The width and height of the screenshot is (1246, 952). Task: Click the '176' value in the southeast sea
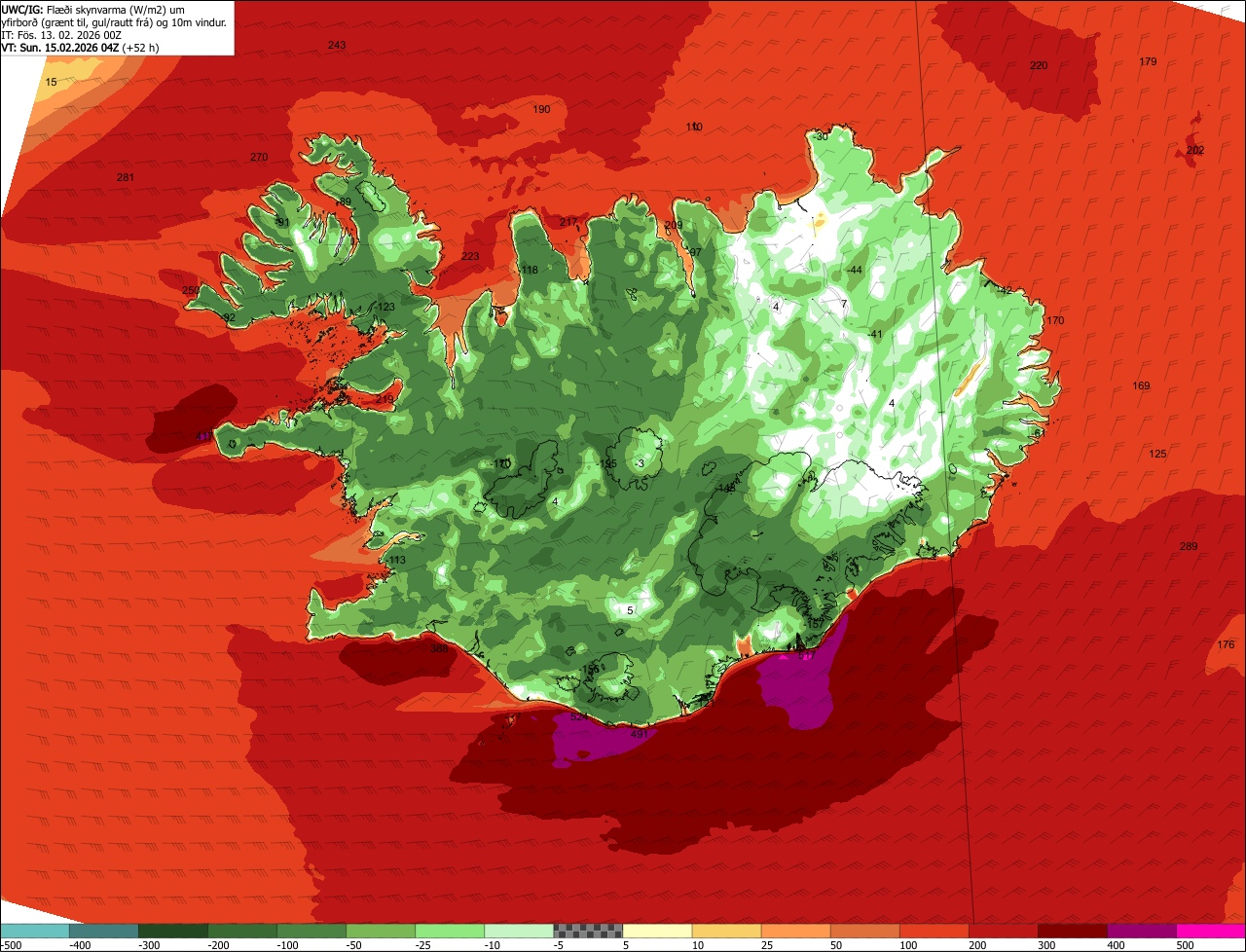[1226, 644]
